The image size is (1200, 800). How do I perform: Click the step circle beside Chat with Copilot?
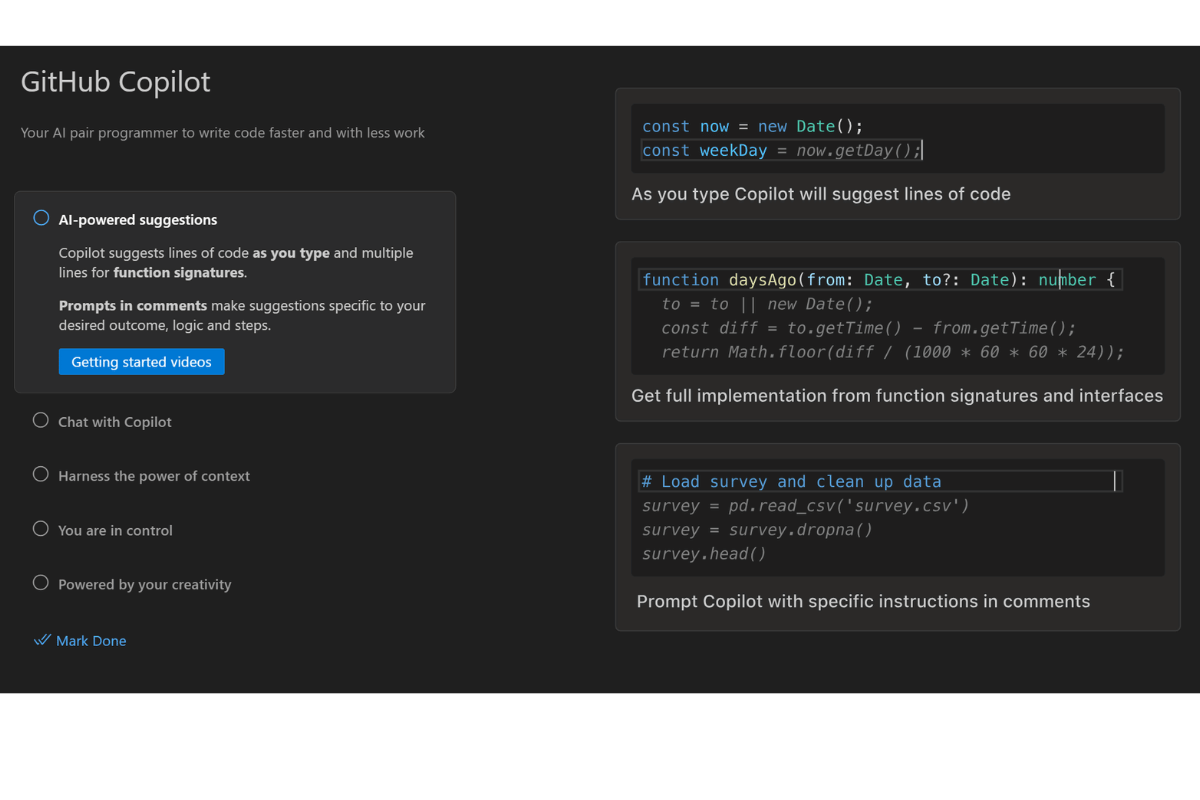(x=40, y=420)
